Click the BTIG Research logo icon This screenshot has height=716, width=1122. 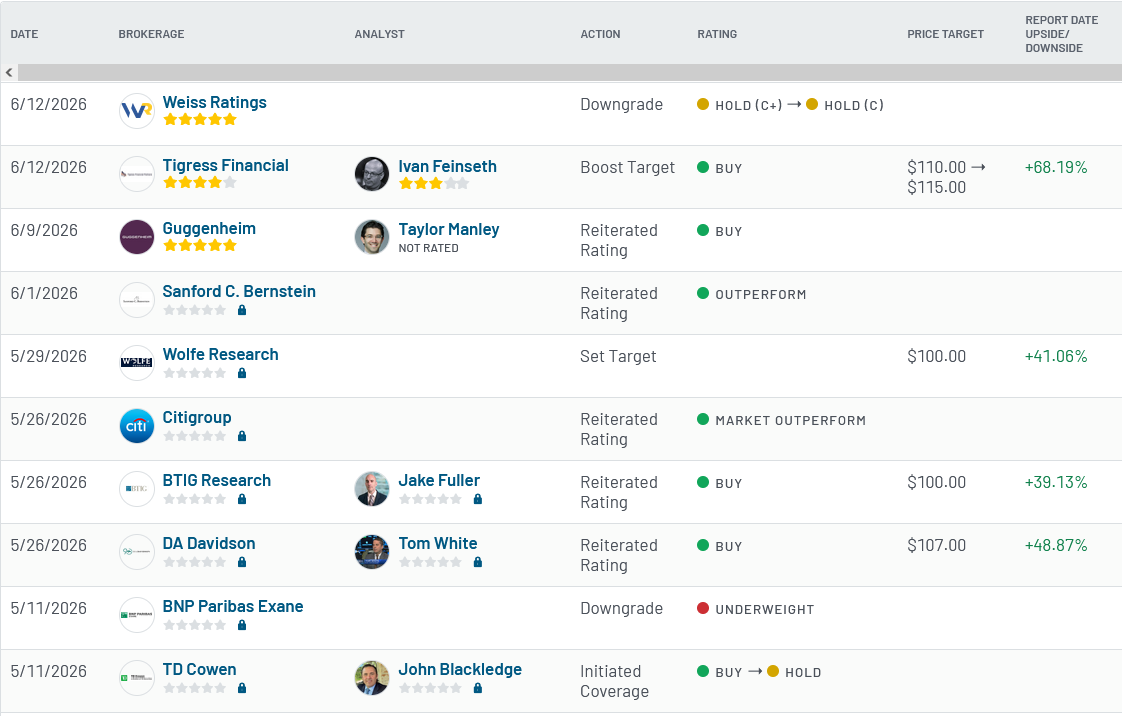(137, 489)
